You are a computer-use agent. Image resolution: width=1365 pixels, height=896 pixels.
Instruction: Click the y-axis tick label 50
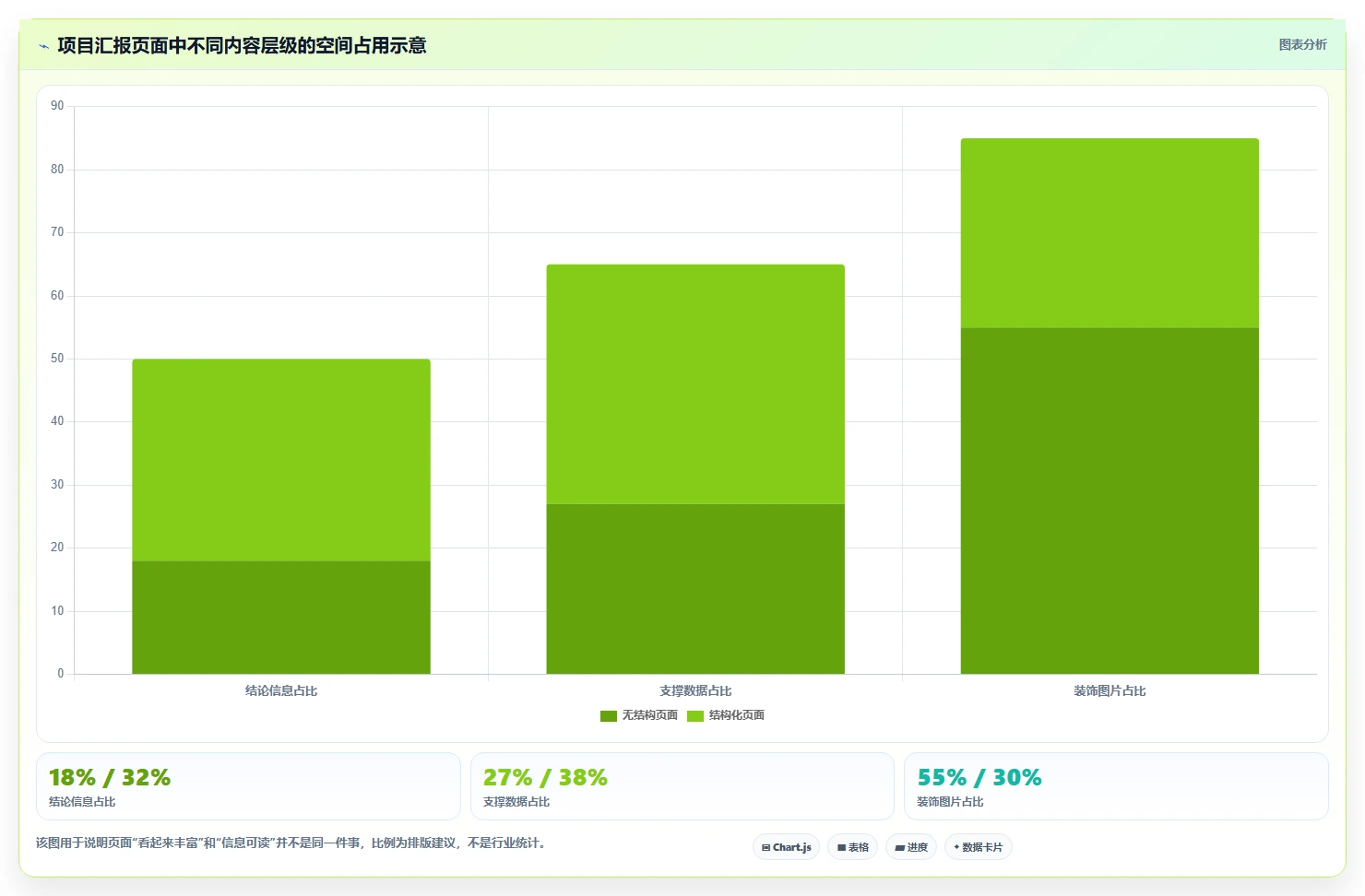click(x=57, y=359)
